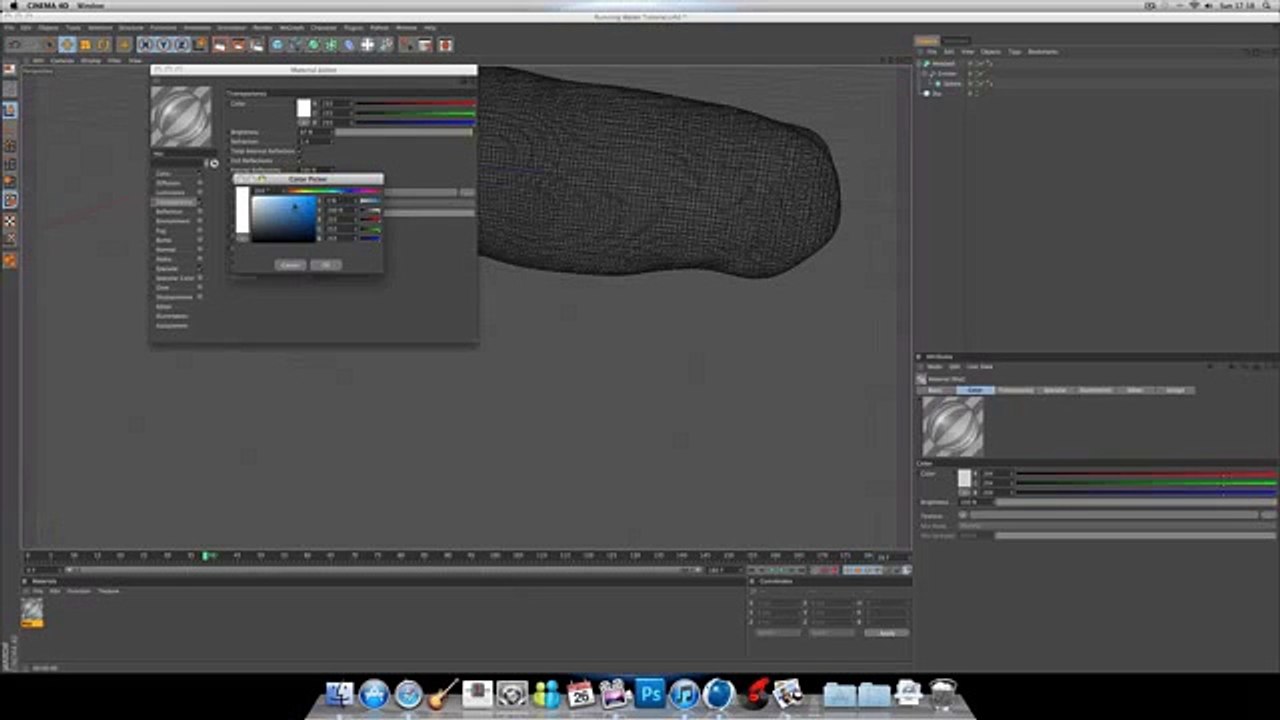Viewport: 1280px width, 720px height.
Task: Click the Make Editable icon atop the left palette
Action: click(x=10, y=69)
